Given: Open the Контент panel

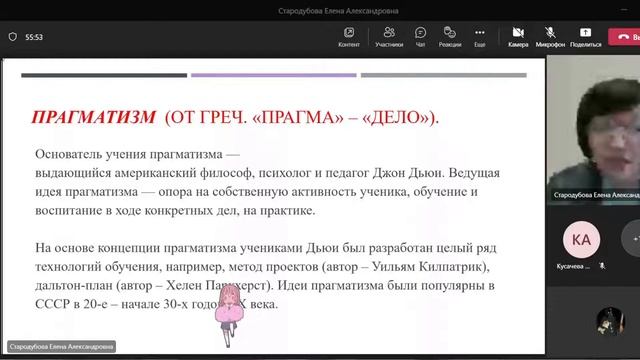Looking at the screenshot, I should click(349, 37).
